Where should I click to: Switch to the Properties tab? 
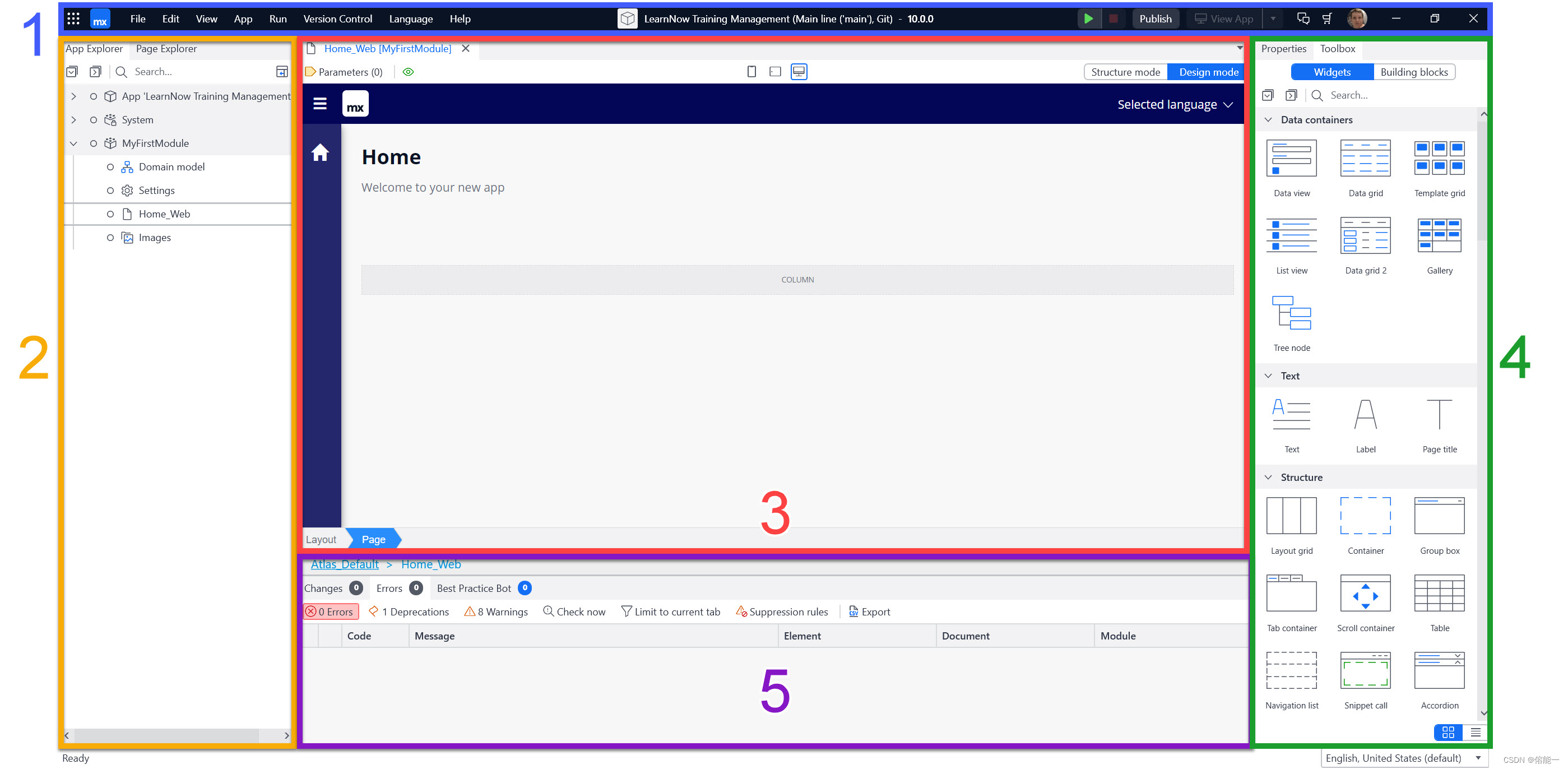[1283, 49]
